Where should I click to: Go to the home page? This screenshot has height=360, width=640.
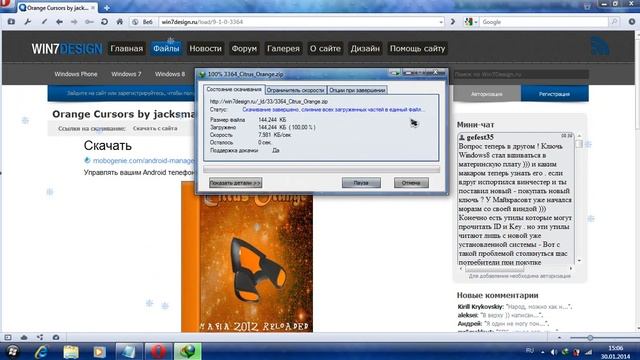(x=120, y=22)
